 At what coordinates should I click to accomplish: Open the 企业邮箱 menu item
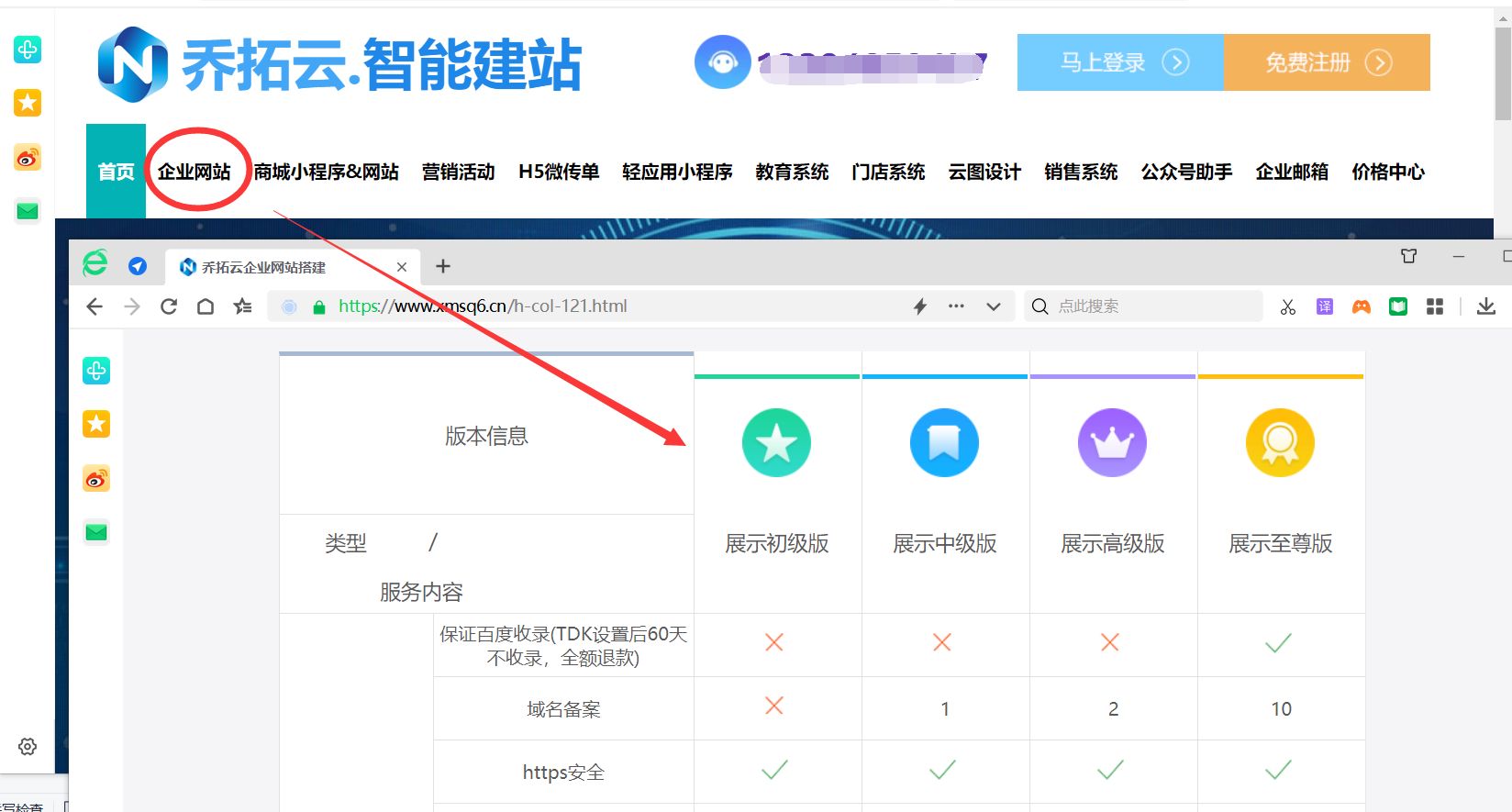coord(1292,172)
